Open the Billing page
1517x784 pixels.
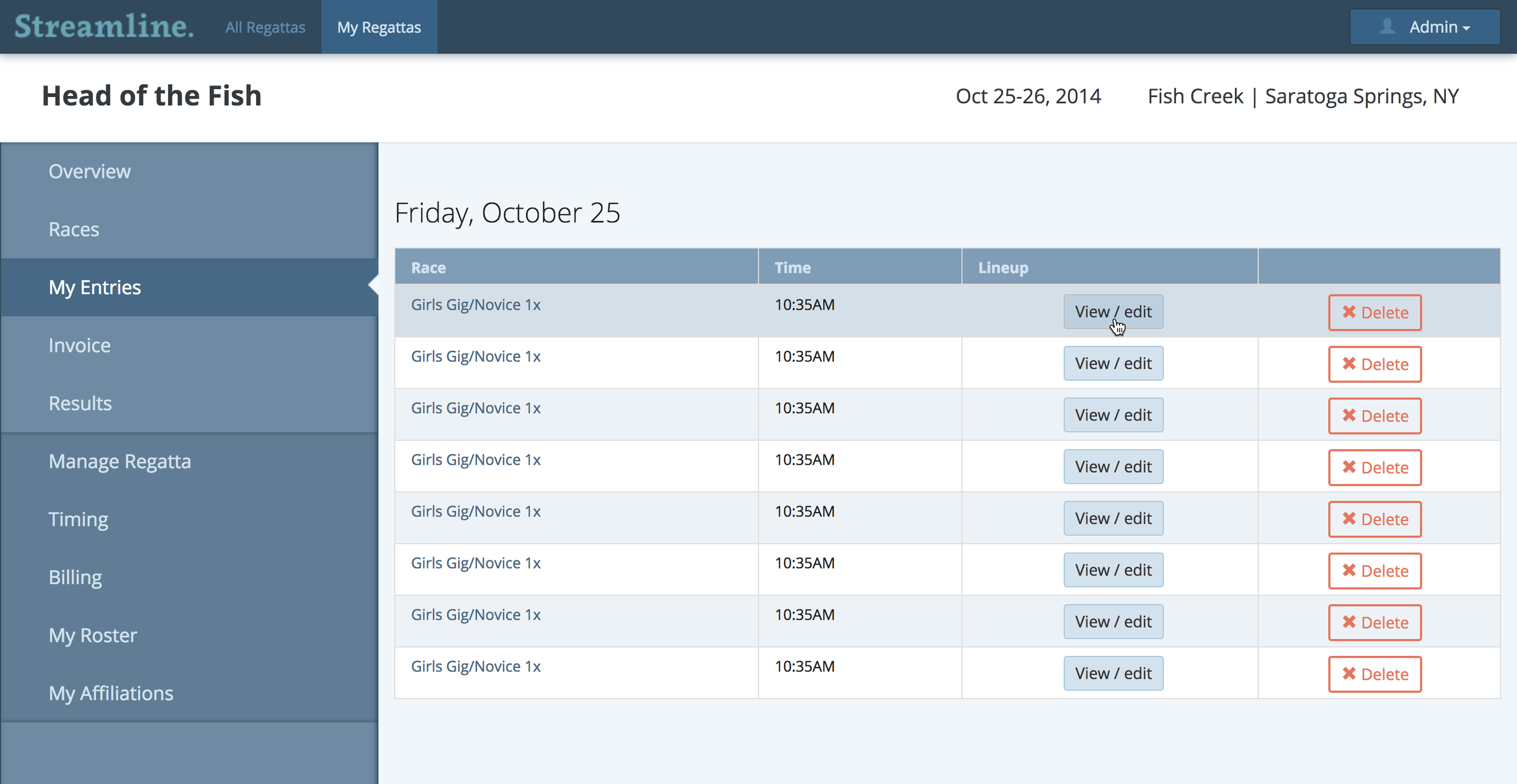(x=75, y=577)
